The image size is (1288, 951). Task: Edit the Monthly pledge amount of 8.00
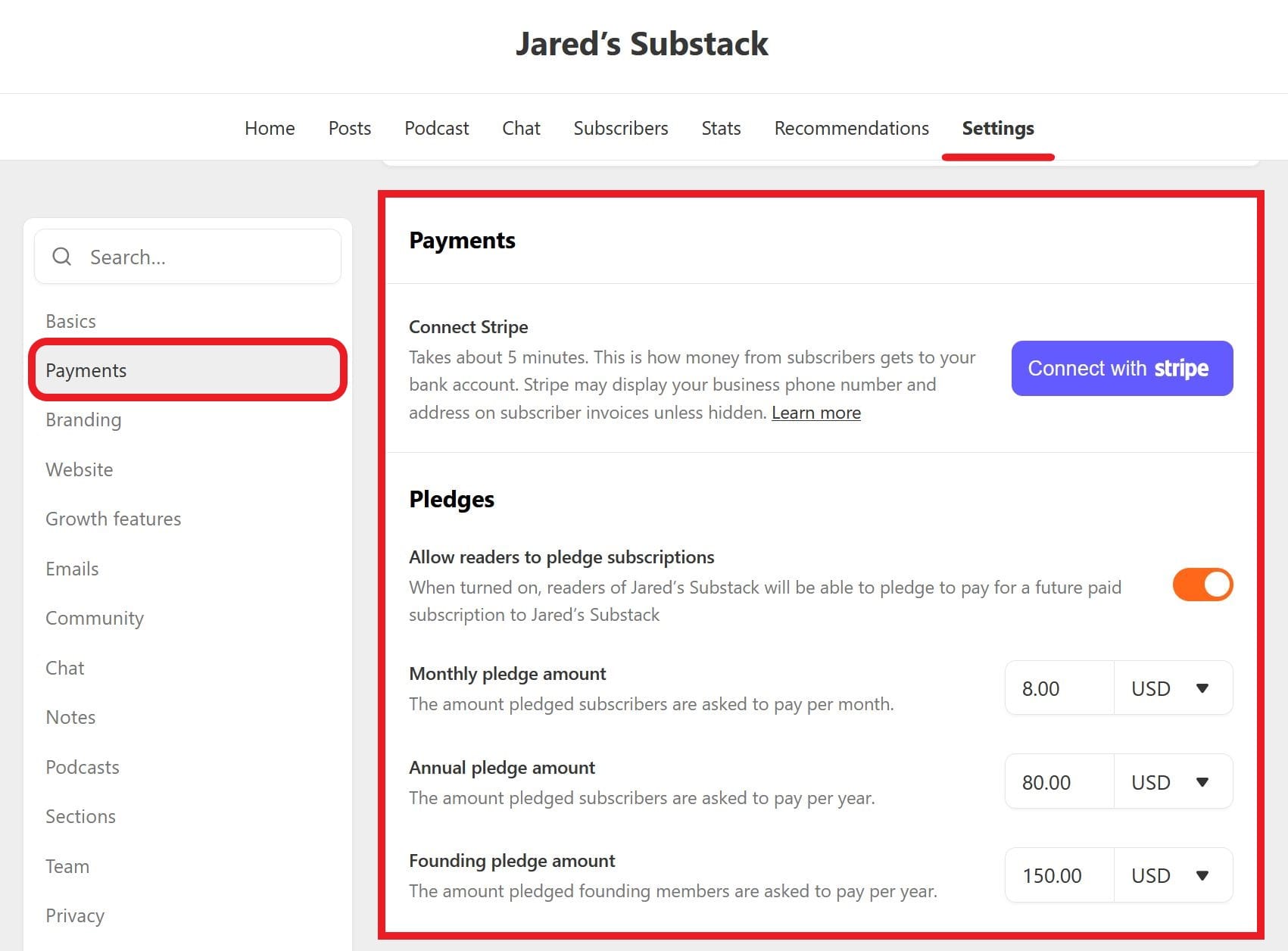1059,688
